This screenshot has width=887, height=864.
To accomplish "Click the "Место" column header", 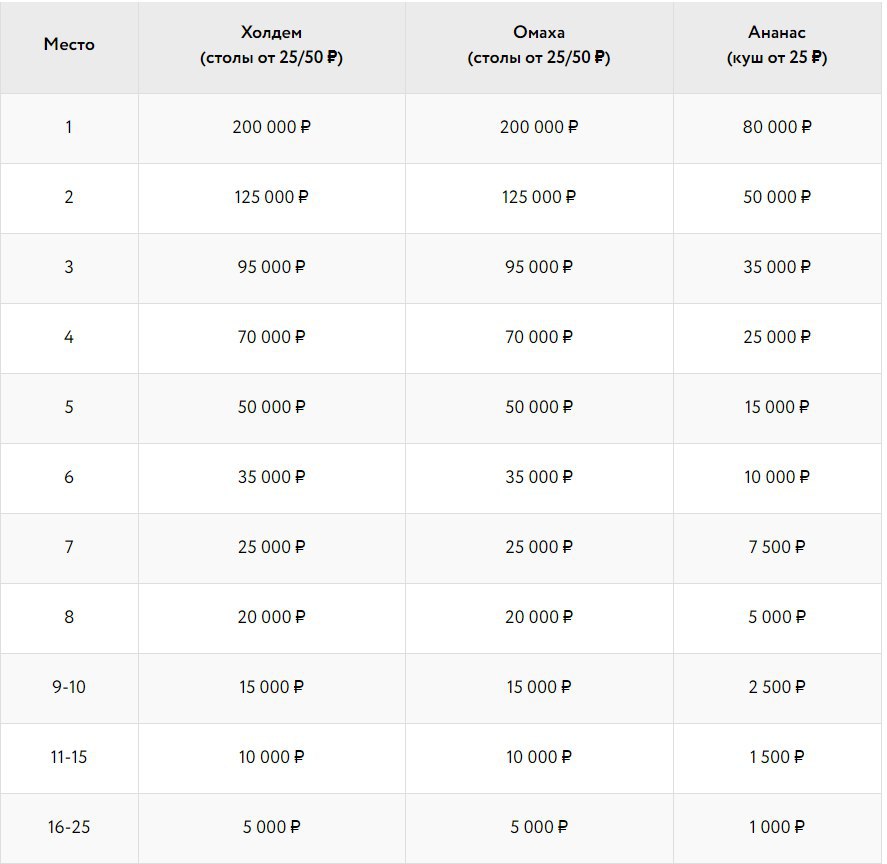I will (69, 45).
